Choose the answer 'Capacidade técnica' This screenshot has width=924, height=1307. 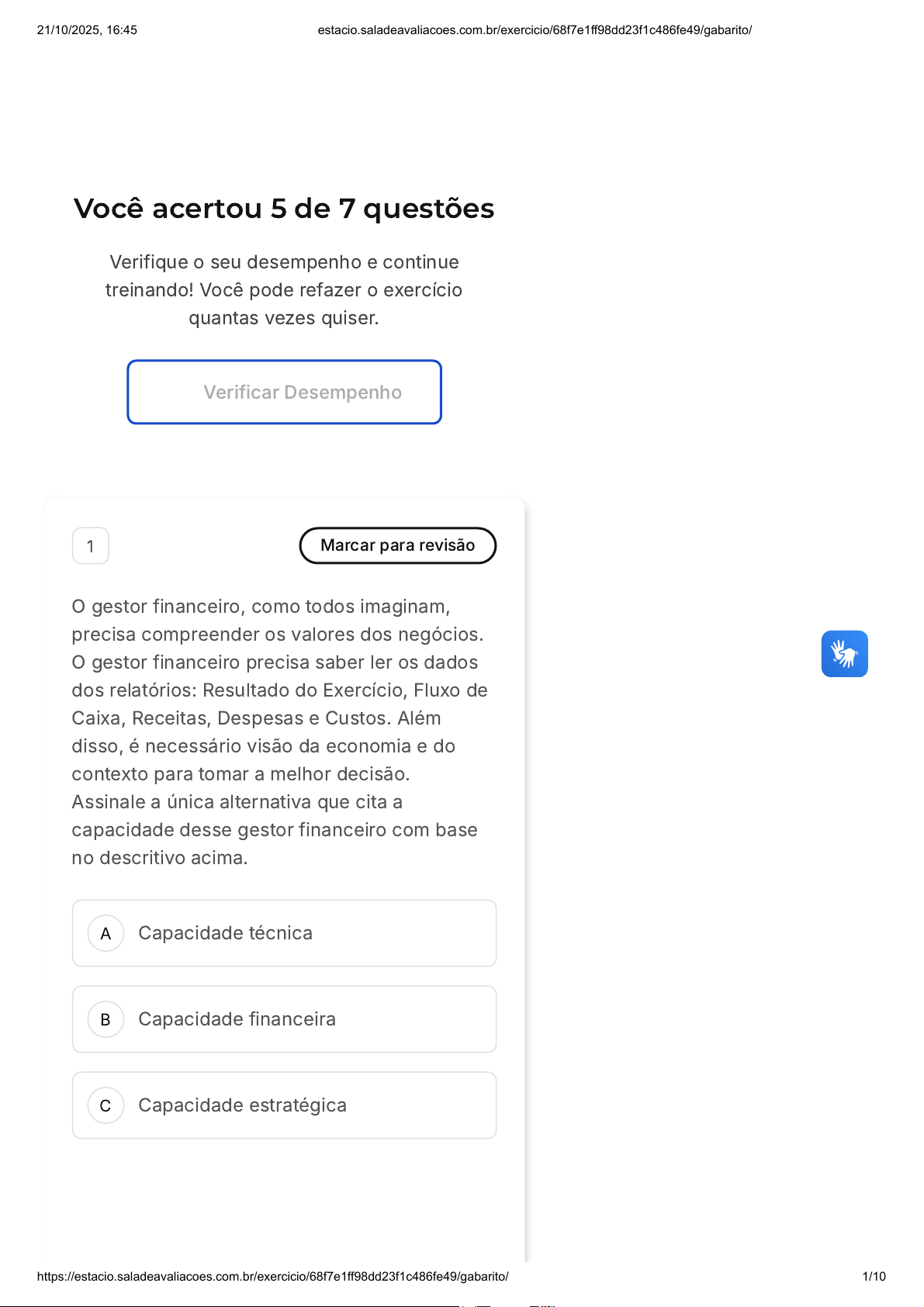[225, 933]
